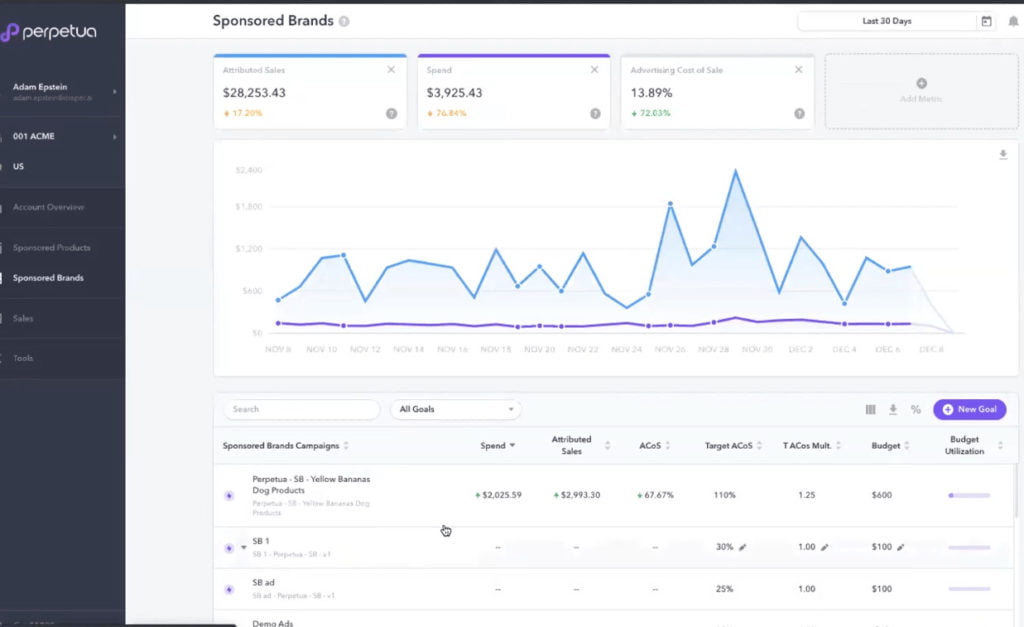Open the help icon beside Sponsored Brands title
This screenshot has width=1024, height=627.
[344, 21]
